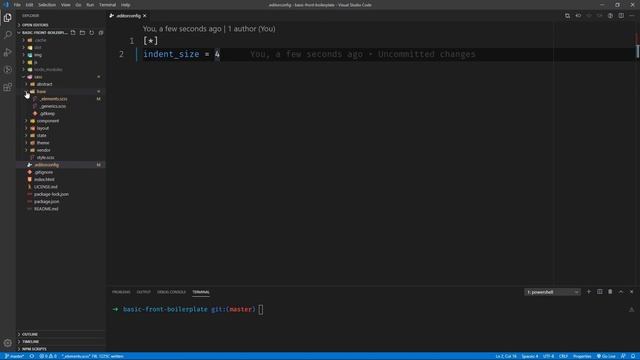Open _elements.scss file in explorer
The image size is (640, 360).
tap(61, 99)
